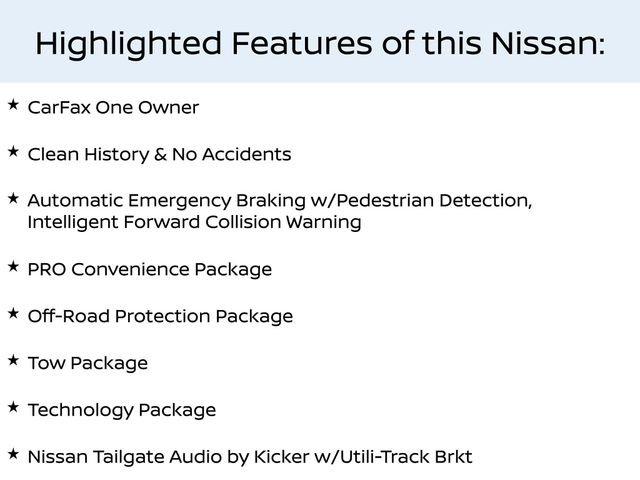Click the 'Automatic Emergency Braking w/Pedestrian Detection' line
The image size is (640, 480).
coord(279,201)
